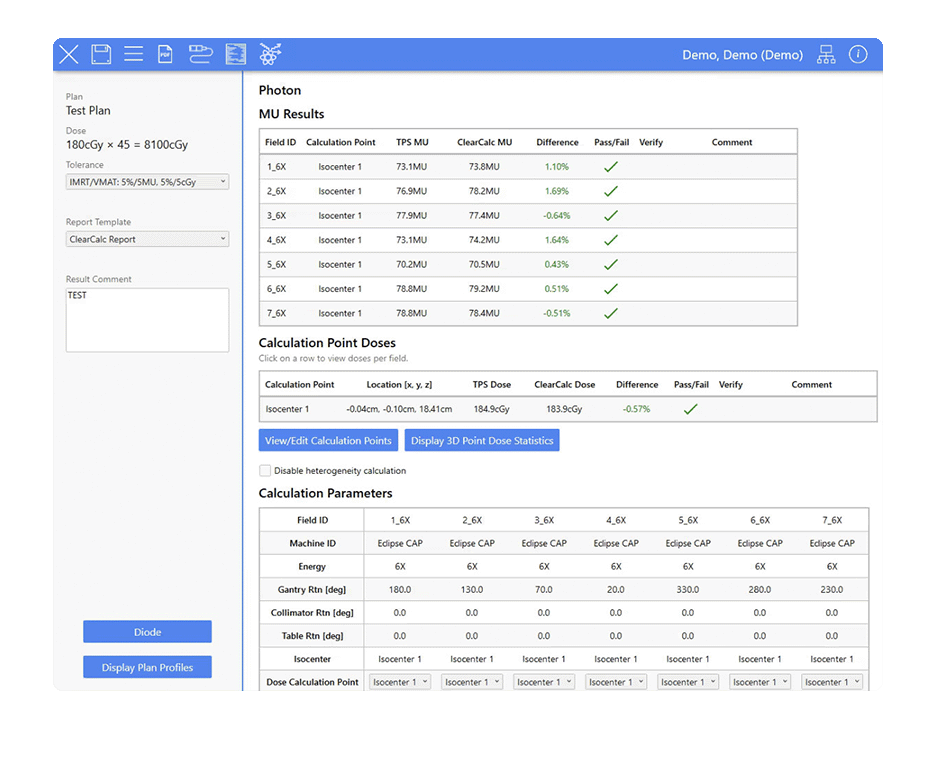Click the Gantry Rtn 330.0 value

point(688,589)
